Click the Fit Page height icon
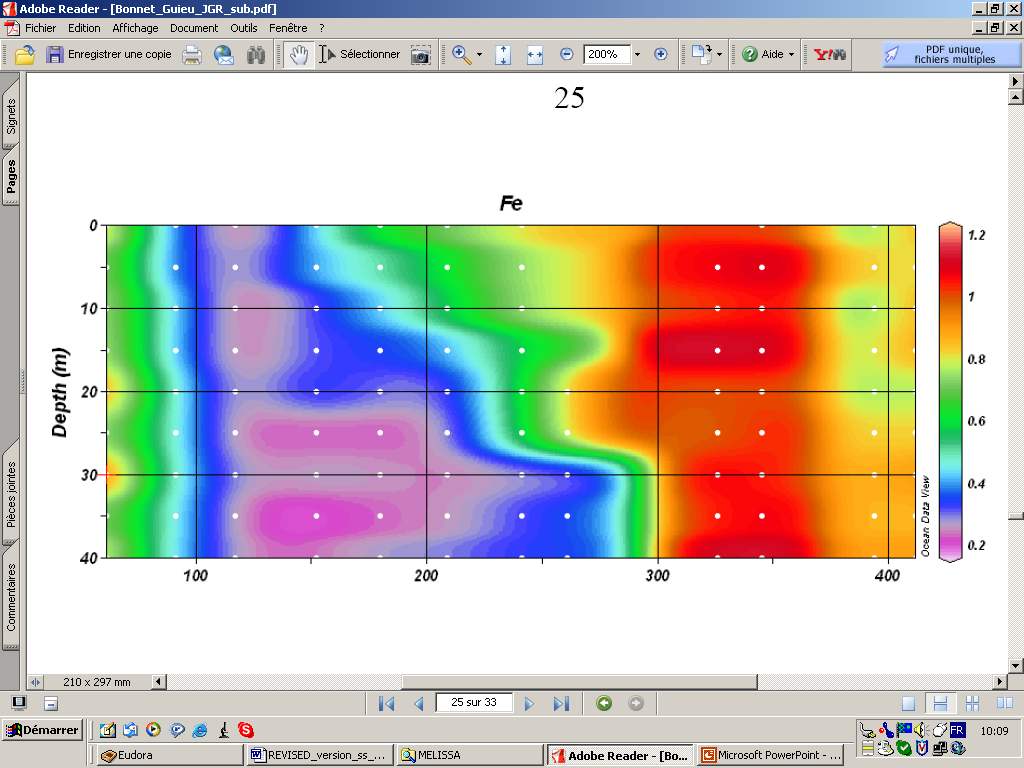The height and width of the screenshot is (768, 1024). 503,55
